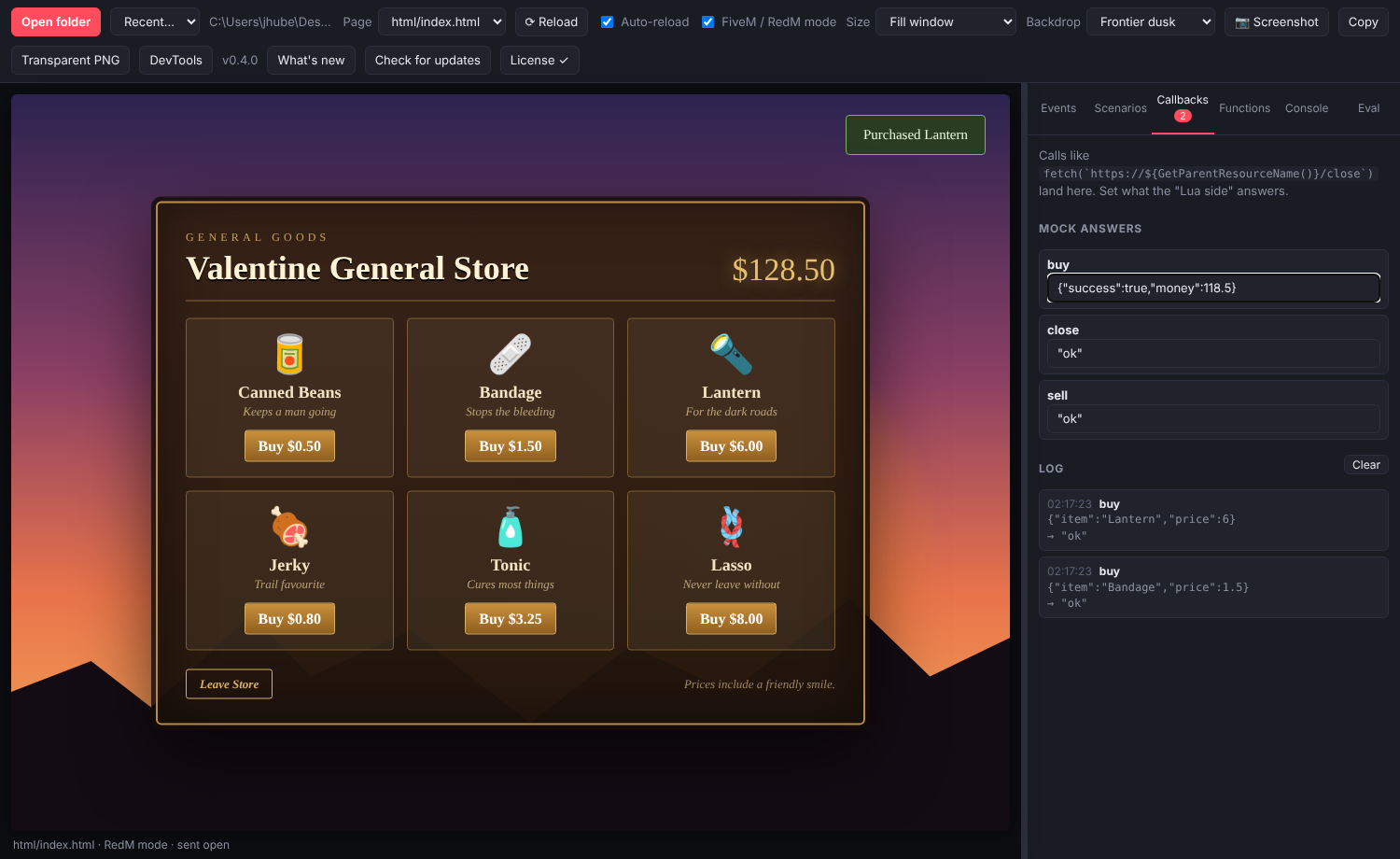Screen dimensions: 1400x859
Task: Click the Lantern flashlight icon
Action: click(x=731, y=355)
